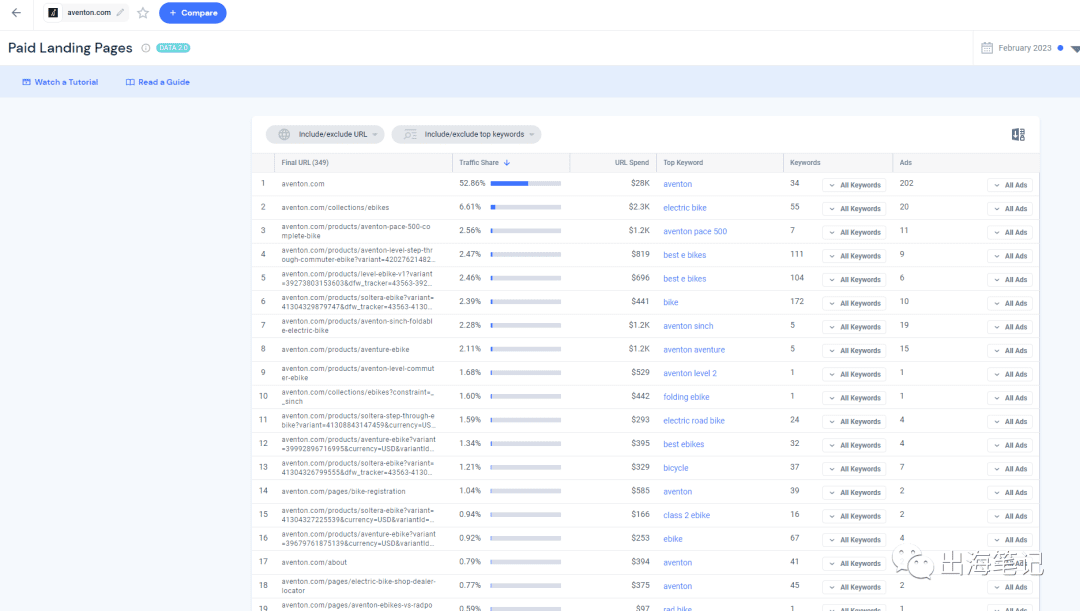Screen dimensions: 1080x611
Task: Open the Paid Landing Pages info icon
Action: click(145, 48)
